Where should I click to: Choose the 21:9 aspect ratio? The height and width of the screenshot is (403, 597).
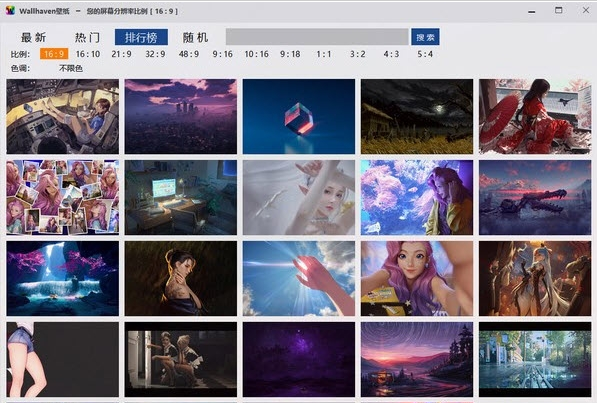[121, 54]
